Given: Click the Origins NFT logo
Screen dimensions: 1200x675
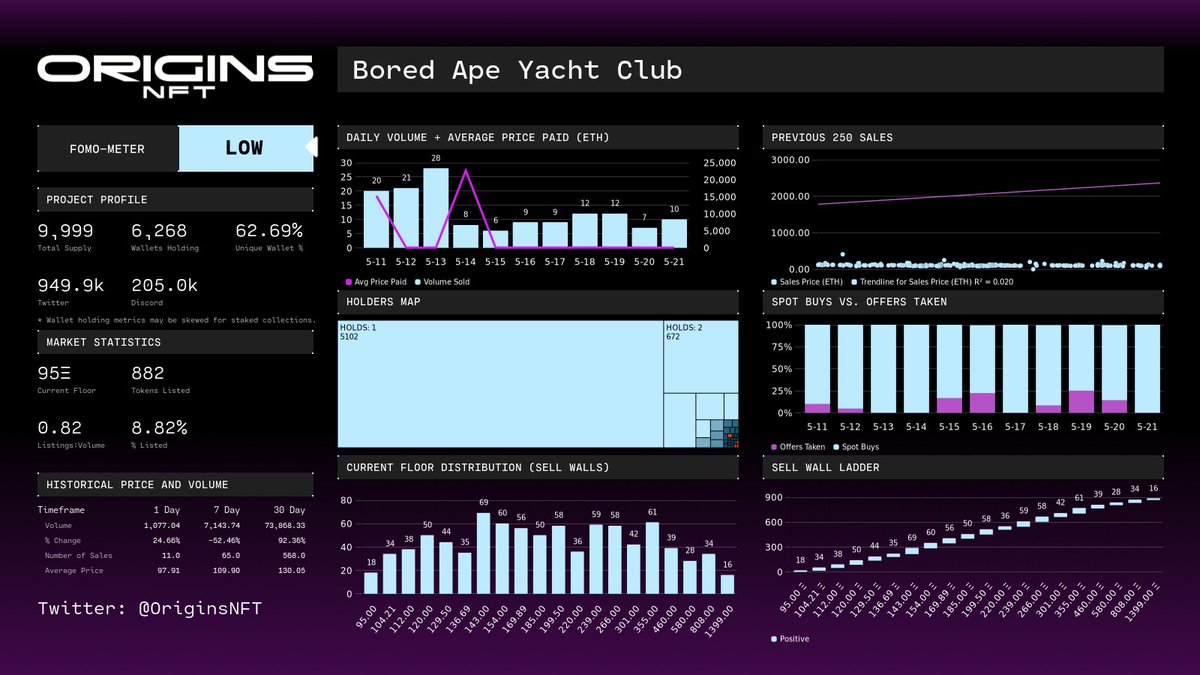Looking at the screenshot, I should (x=175, y=78).
